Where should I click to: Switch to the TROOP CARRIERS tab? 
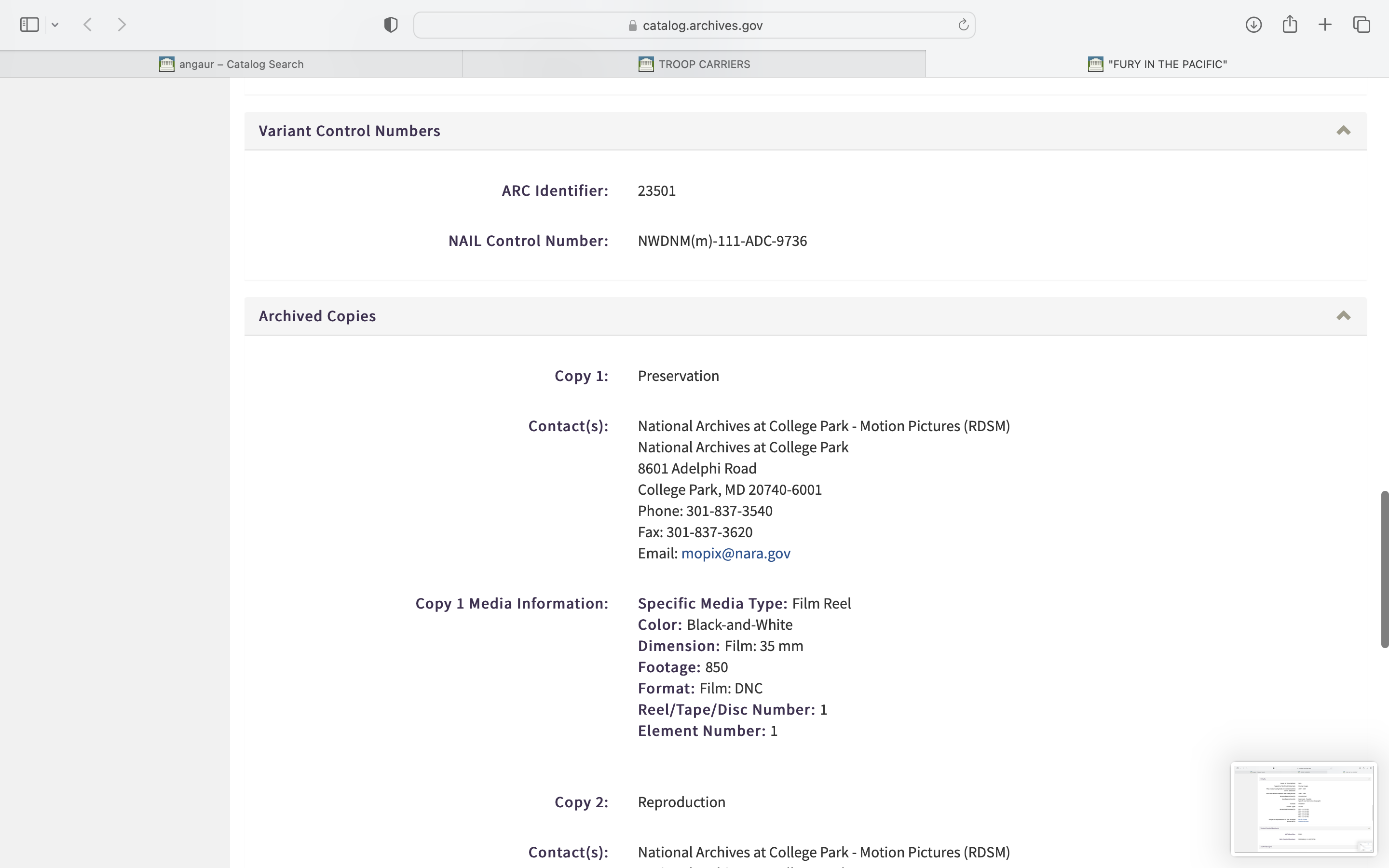point(694,64)
